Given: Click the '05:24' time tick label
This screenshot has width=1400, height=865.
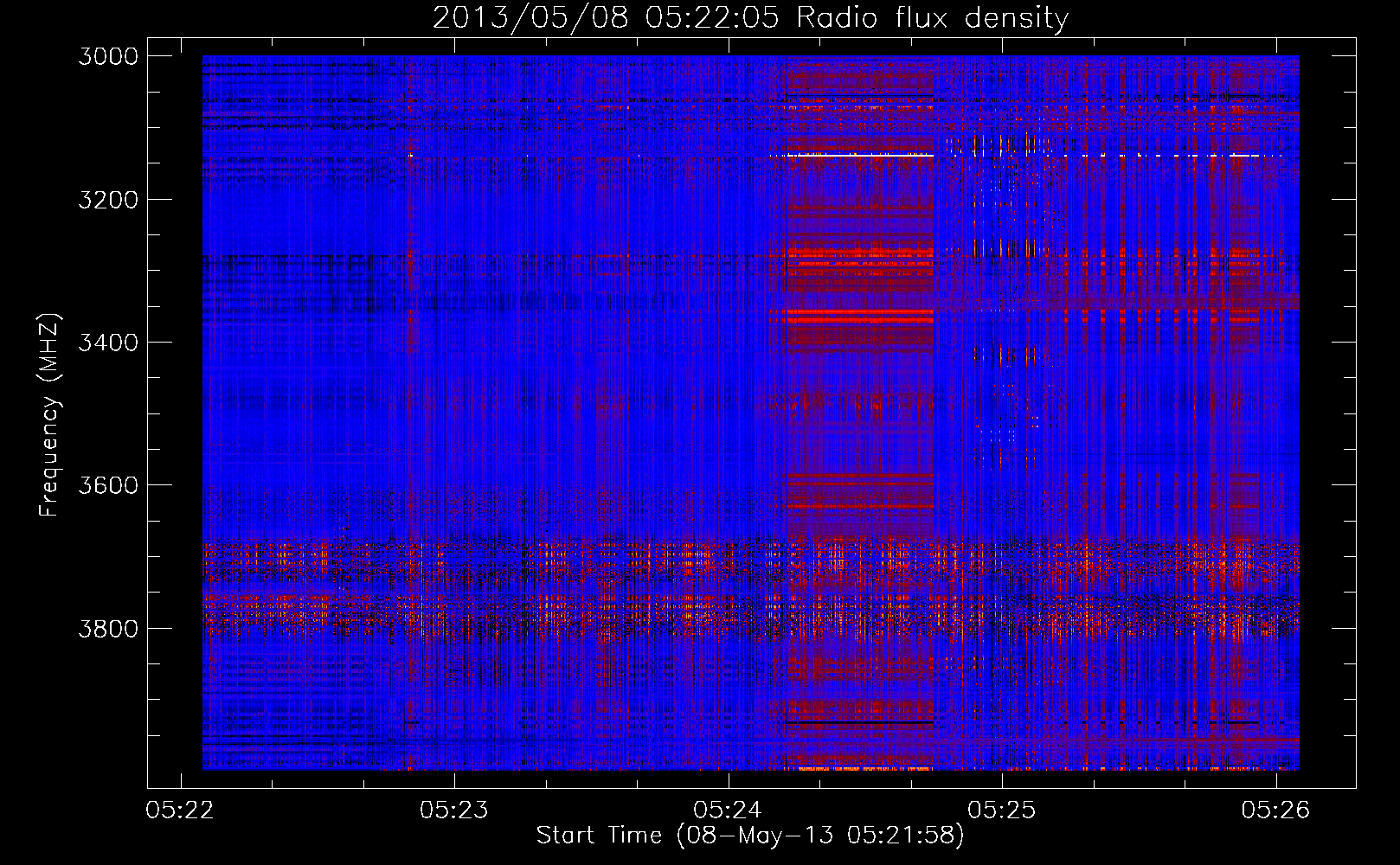Looking at the screenshot, I should click(x=728, y=810).
